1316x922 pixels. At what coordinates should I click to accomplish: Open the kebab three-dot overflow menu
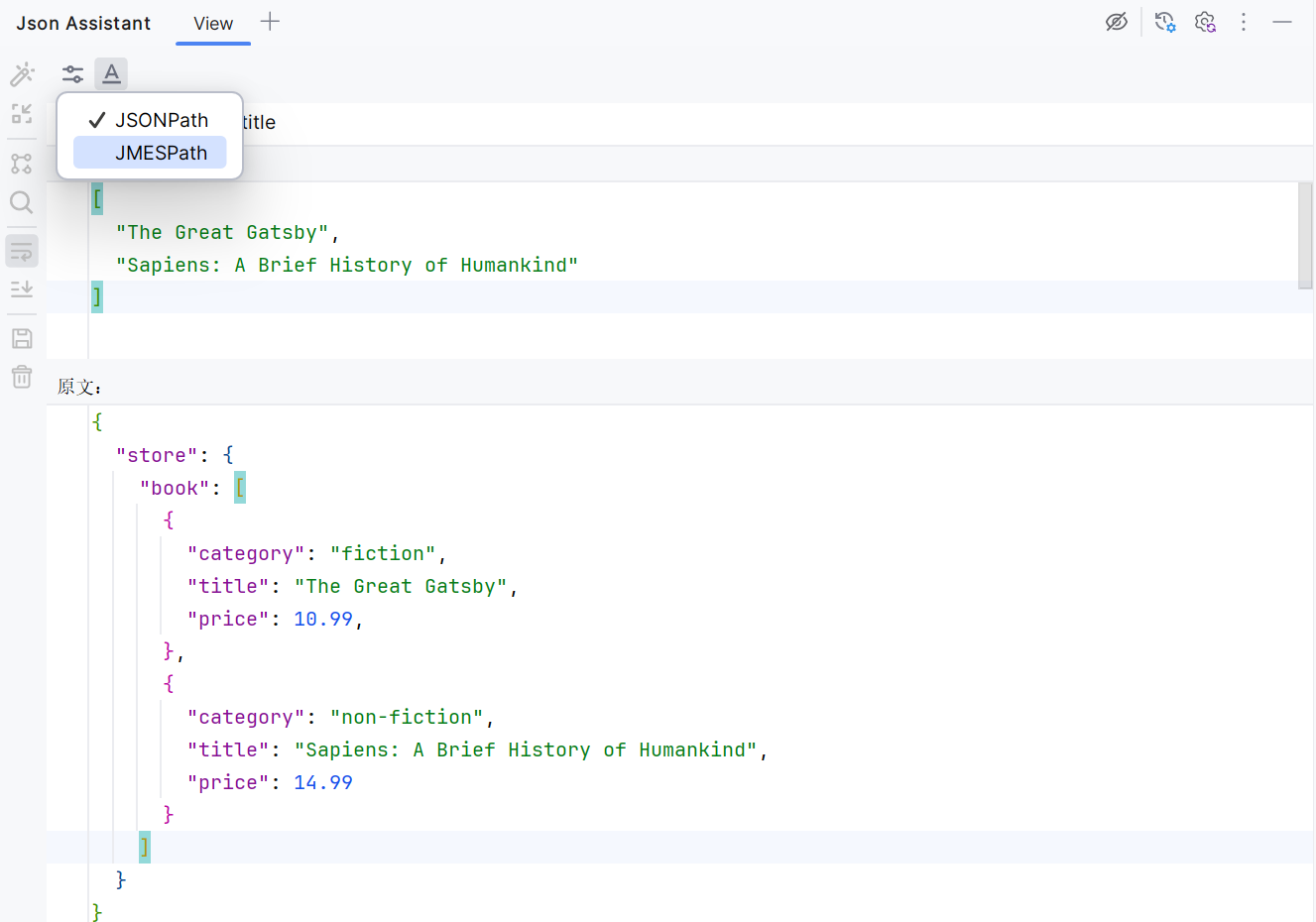[1244, 21]
